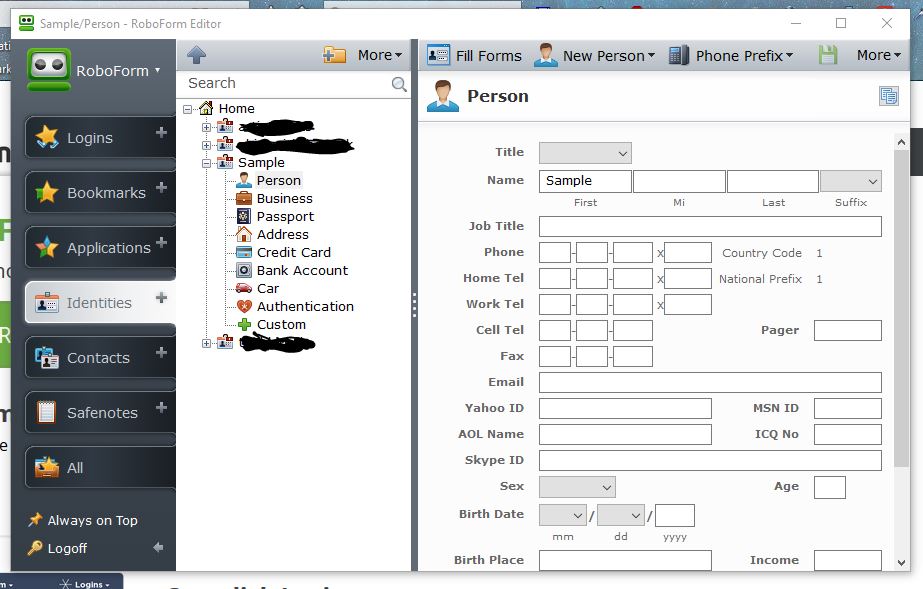Viewport: 923px width, 589px height.
Task: Click the green Save disk icon
Action: [828, 55]
